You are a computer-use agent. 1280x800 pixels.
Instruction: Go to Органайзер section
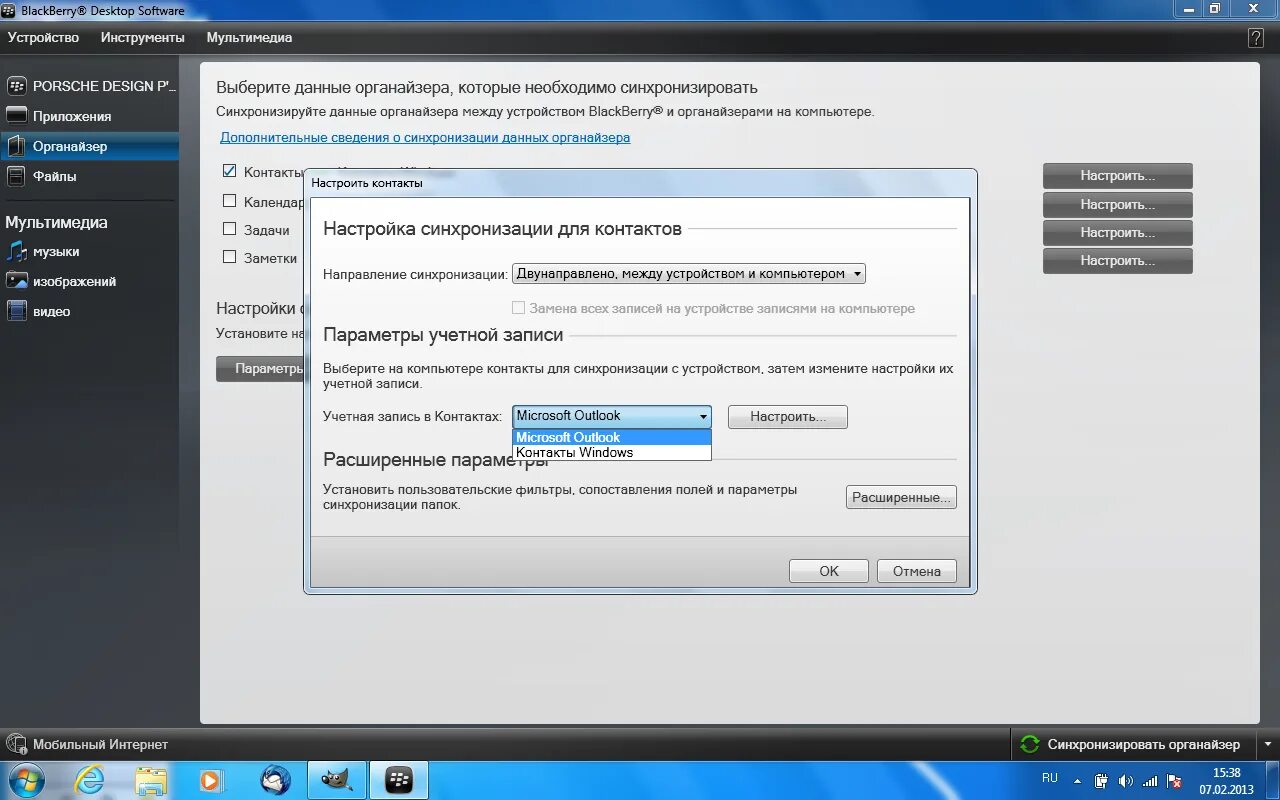[x=90, y=146]
